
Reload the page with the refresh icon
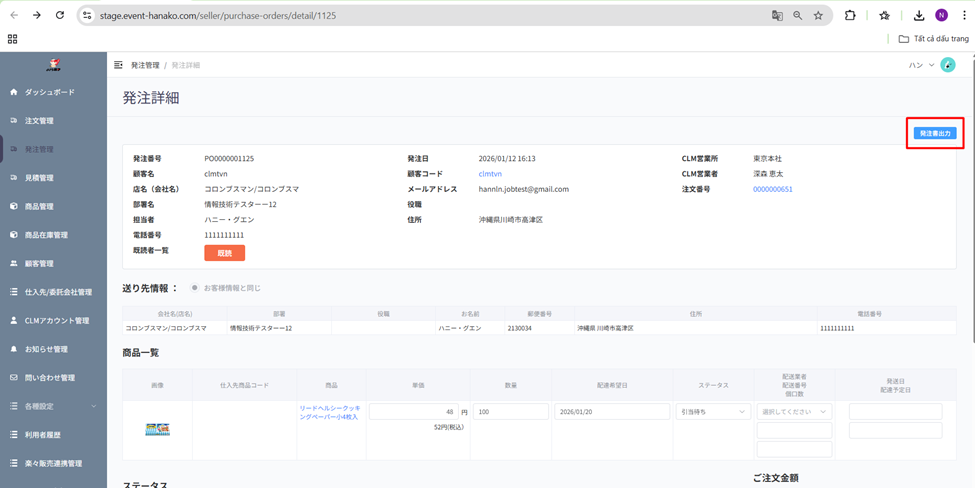pos(60,16)
